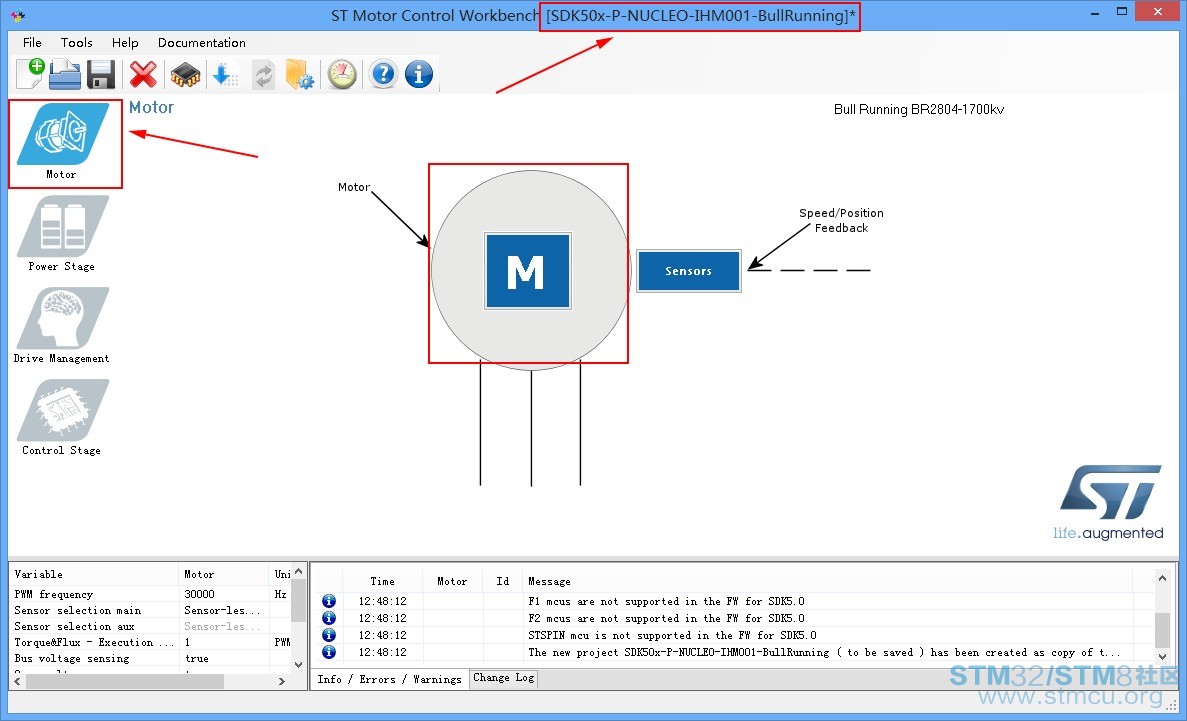Click the new project created message

(x=824, y=652)
